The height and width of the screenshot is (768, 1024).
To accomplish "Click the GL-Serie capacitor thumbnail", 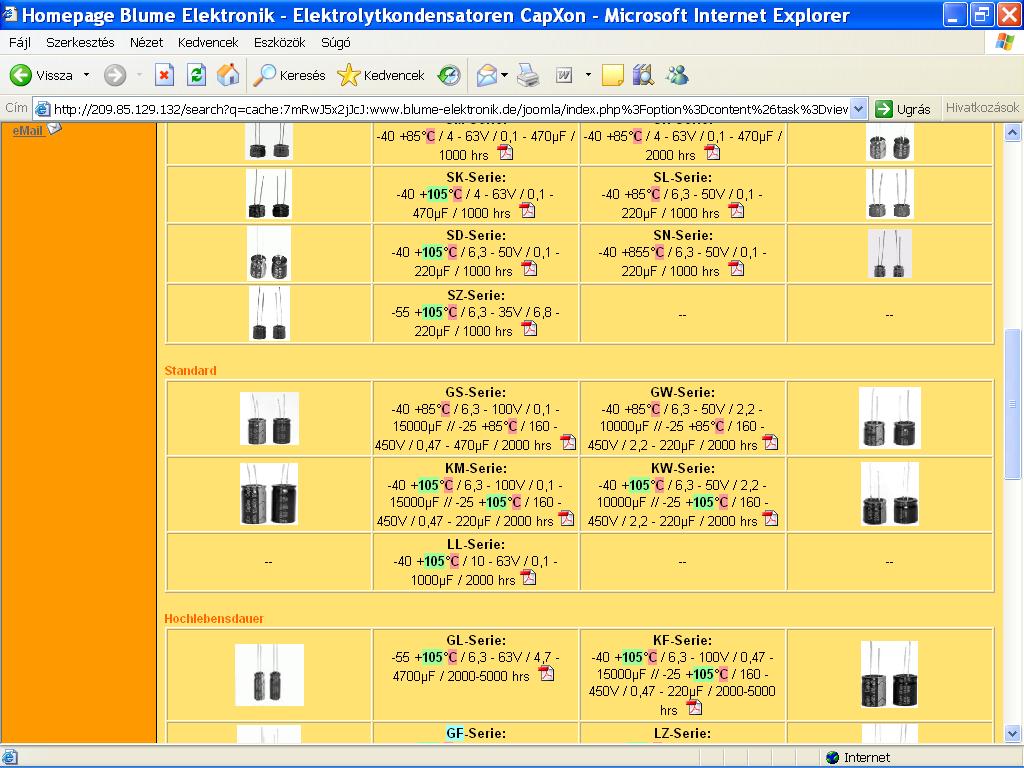I will click(x=269, y=675).
